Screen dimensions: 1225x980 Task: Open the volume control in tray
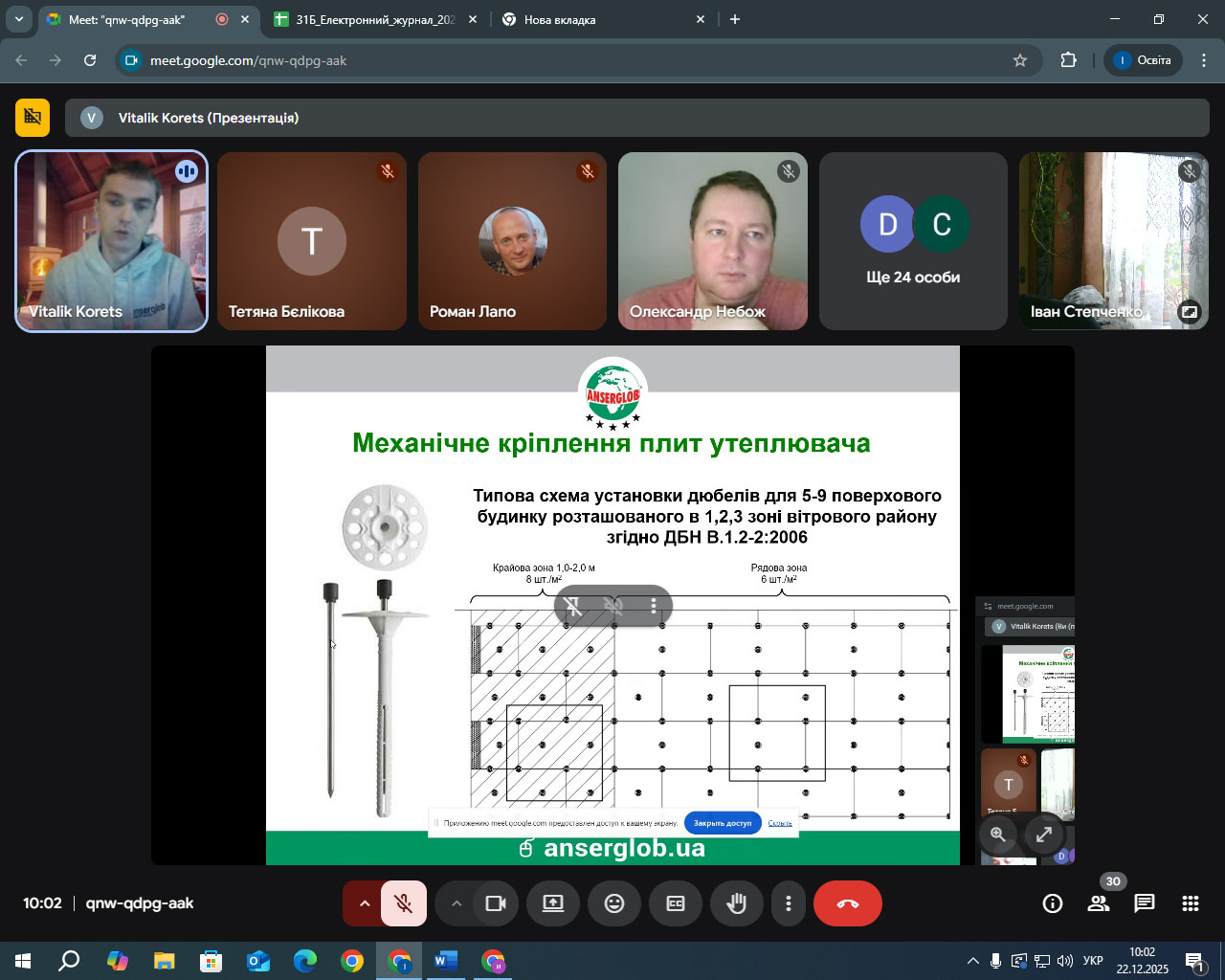pyautogui.click(x=1065, y=961)
